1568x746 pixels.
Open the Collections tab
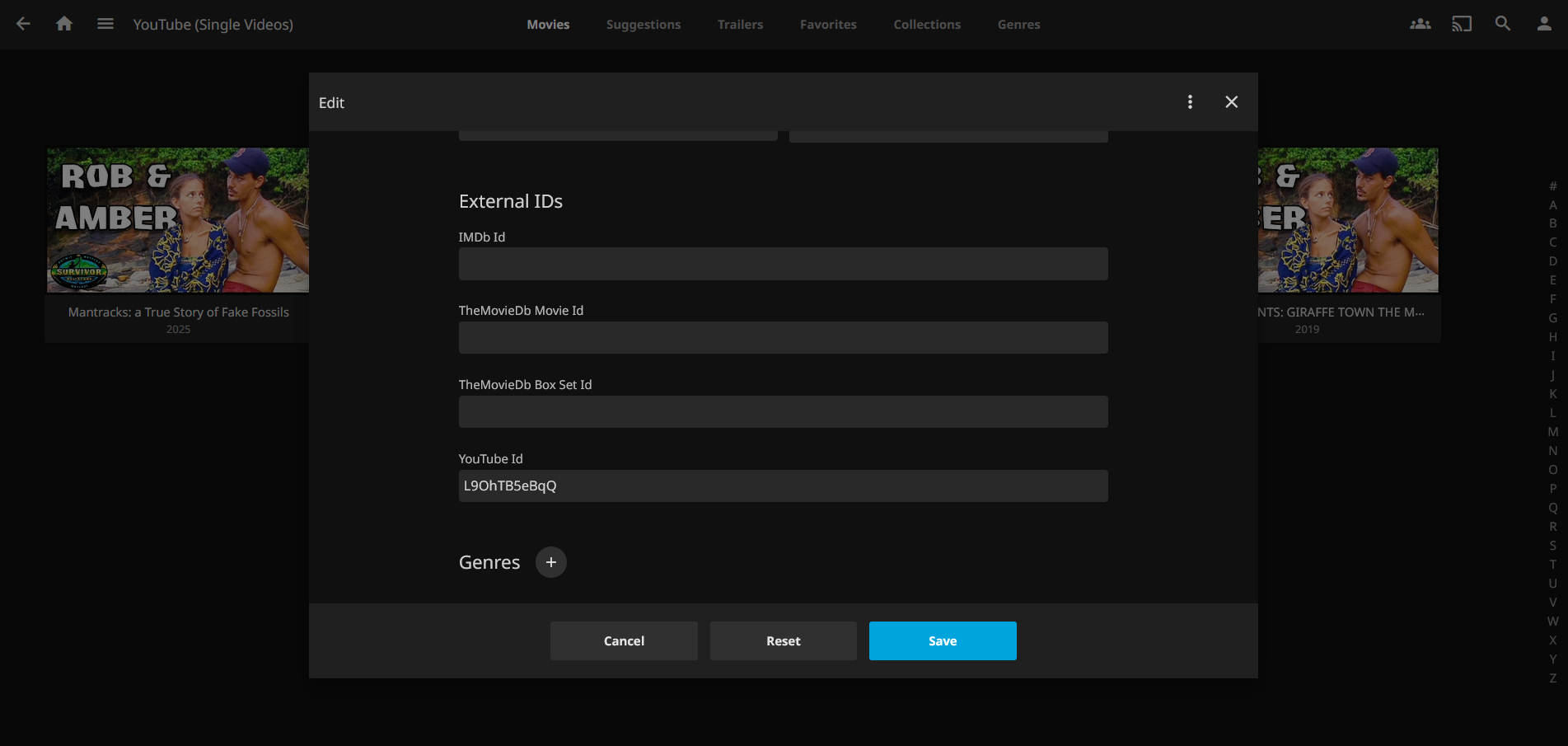coord(926,25)
